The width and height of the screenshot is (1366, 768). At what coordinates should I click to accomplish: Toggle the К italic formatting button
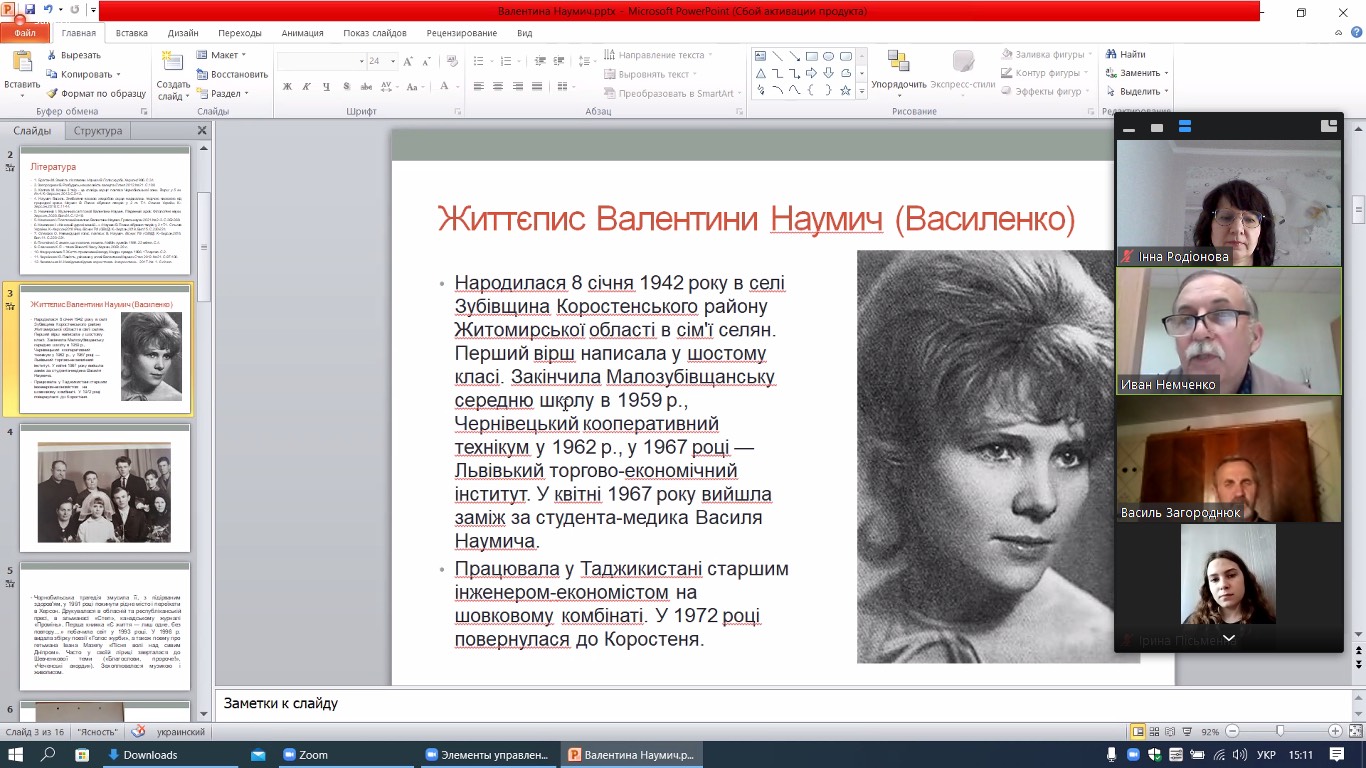[x=307, y=87]
